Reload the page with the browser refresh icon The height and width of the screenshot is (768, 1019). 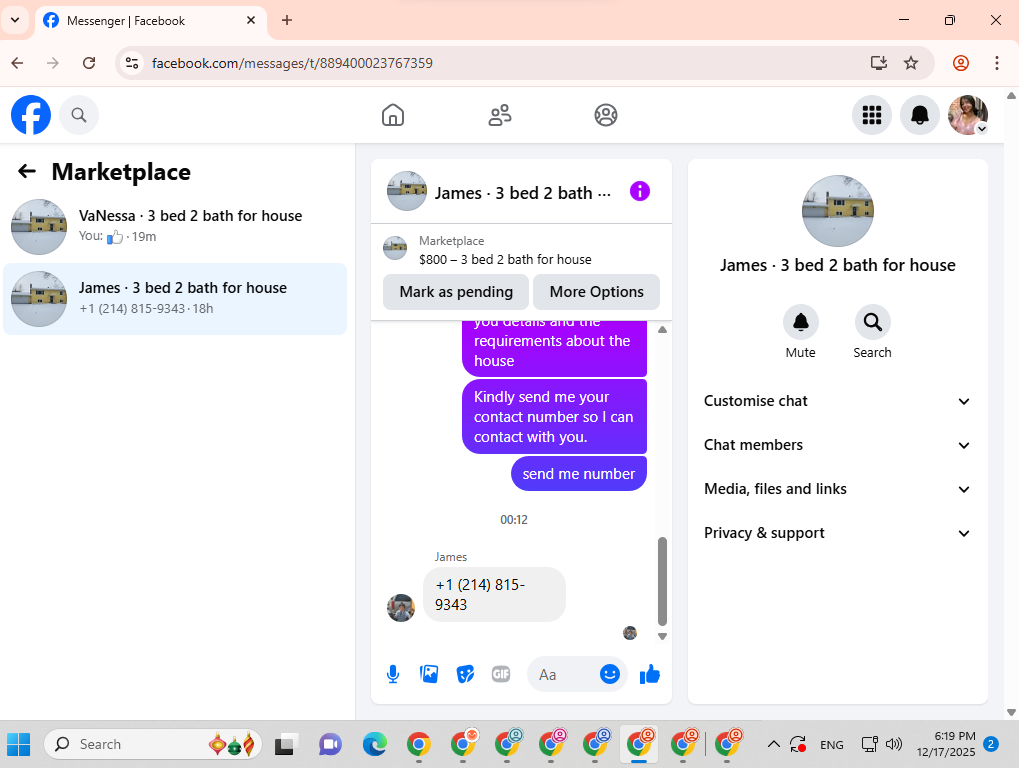(89, 63)
